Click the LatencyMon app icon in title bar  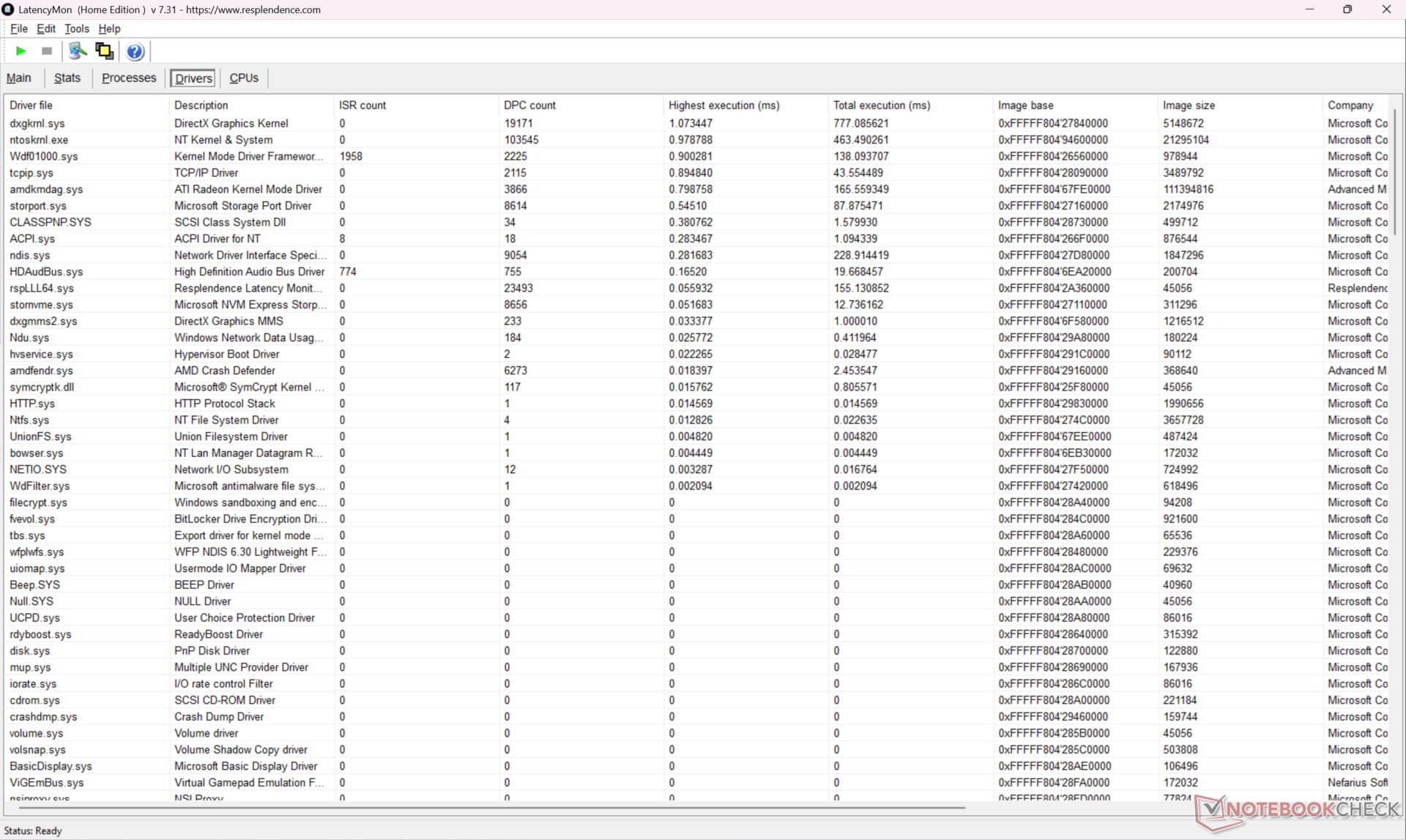(x=8, y=10)
